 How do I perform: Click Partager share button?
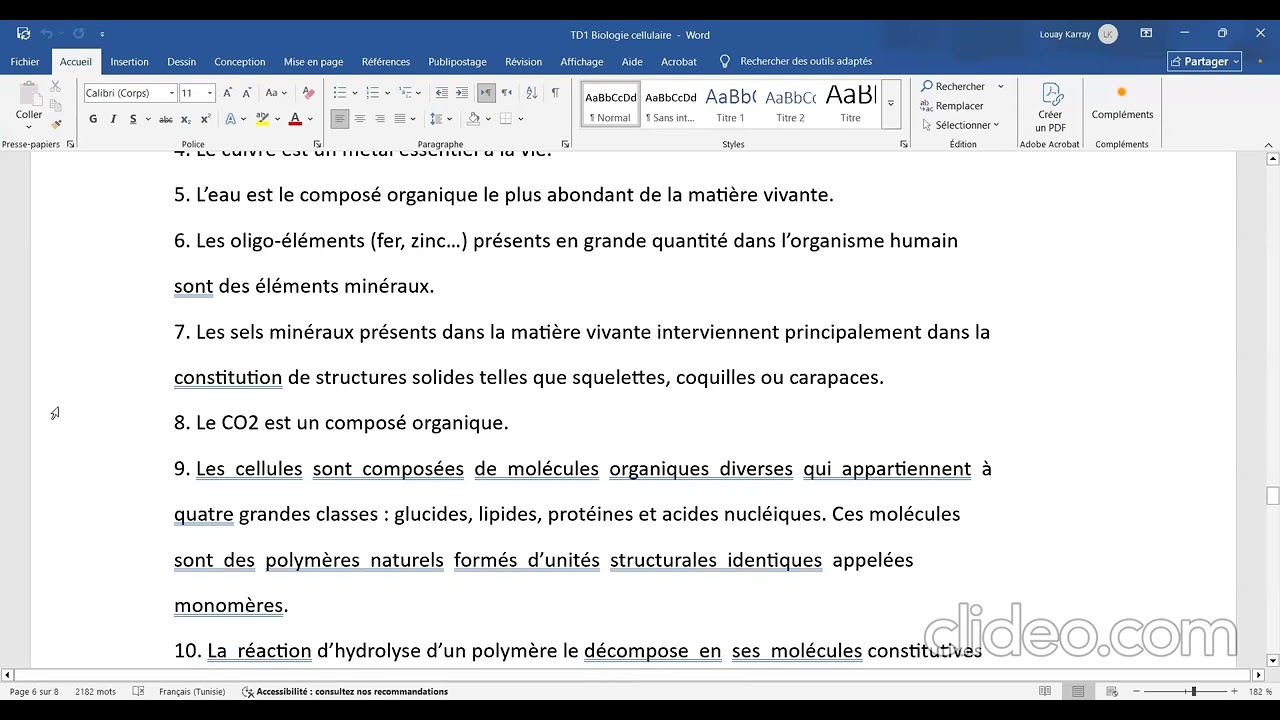pyautogui.click(x=1204, y=62)
